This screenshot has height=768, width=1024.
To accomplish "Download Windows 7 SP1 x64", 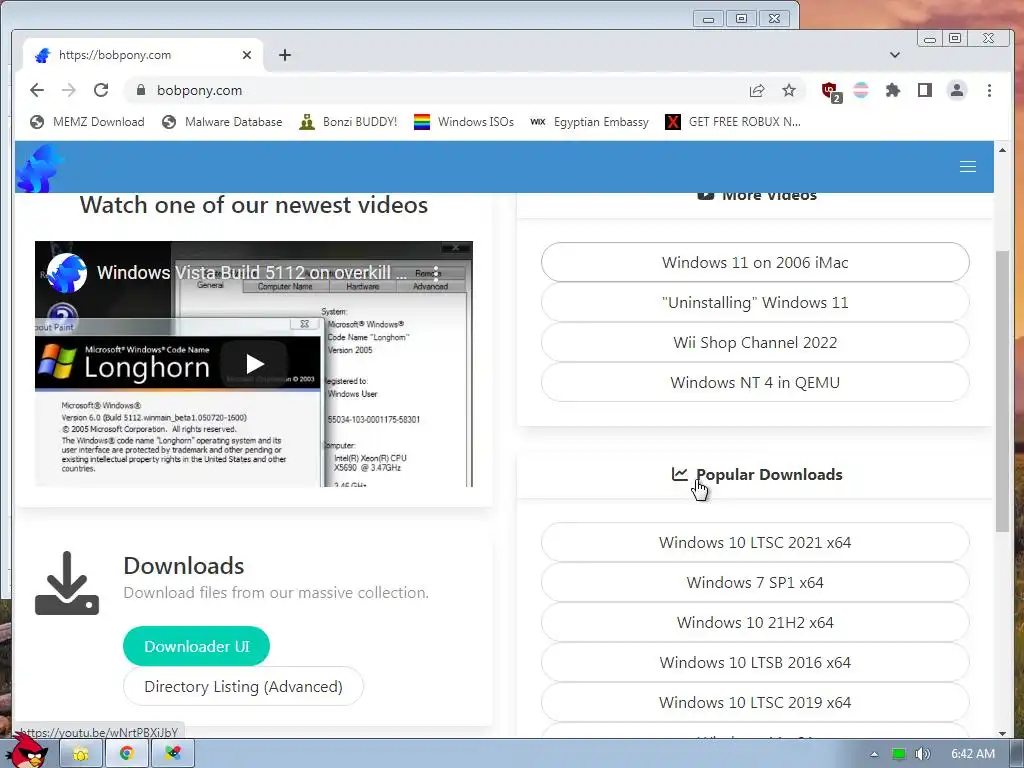I will tap(755, 582).
